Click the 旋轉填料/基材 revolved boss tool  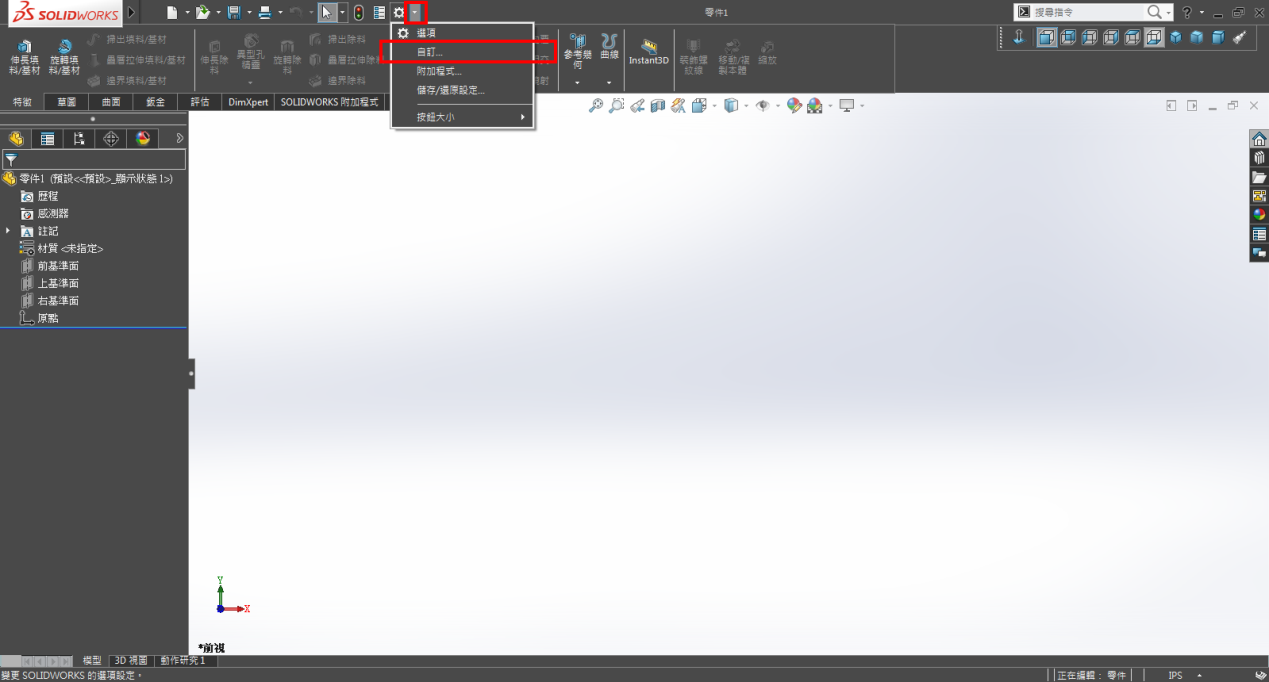64,58
